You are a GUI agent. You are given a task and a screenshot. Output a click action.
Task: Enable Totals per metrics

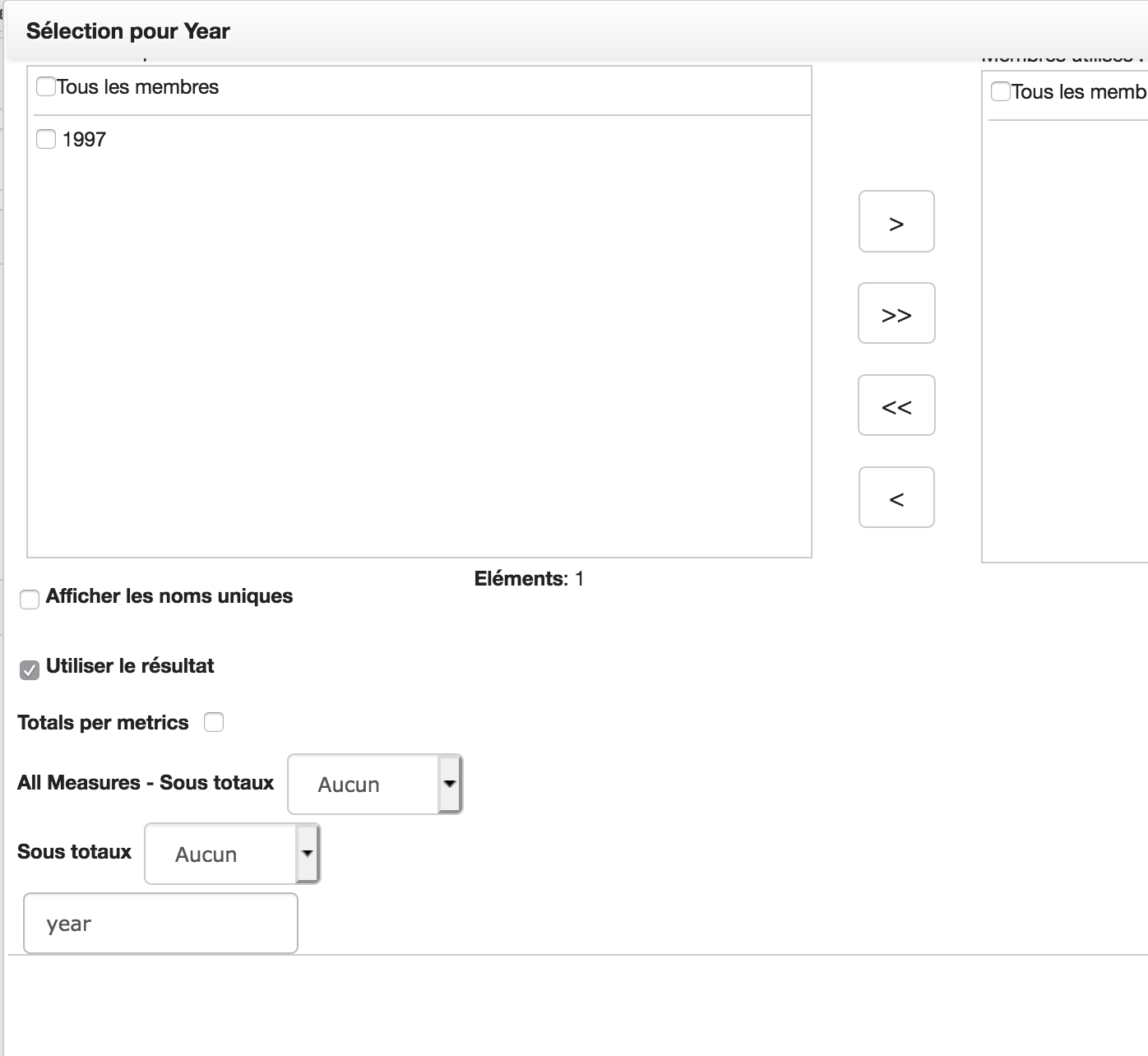214,722
